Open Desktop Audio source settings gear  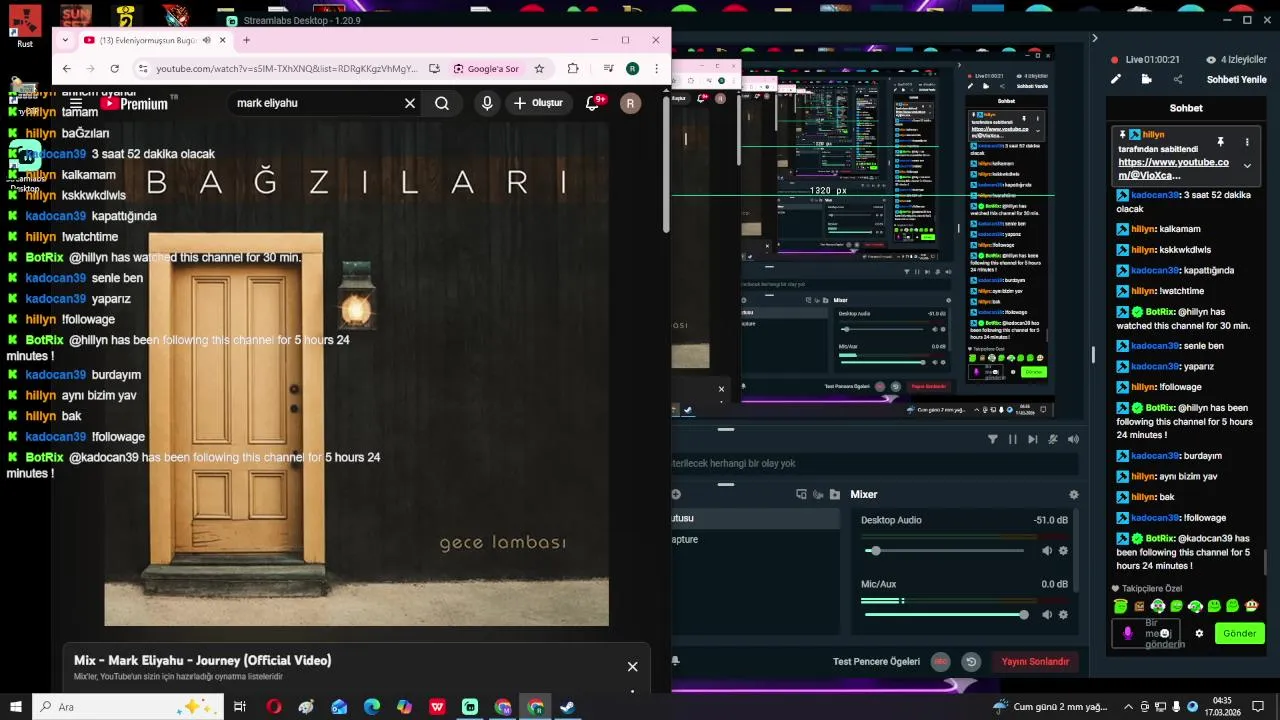point(1063,551)
